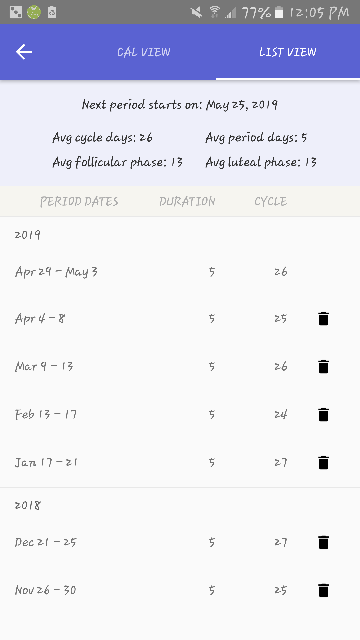Tap the DURATION column header
Screen dimensions: 360x640
tap(187, 201)
